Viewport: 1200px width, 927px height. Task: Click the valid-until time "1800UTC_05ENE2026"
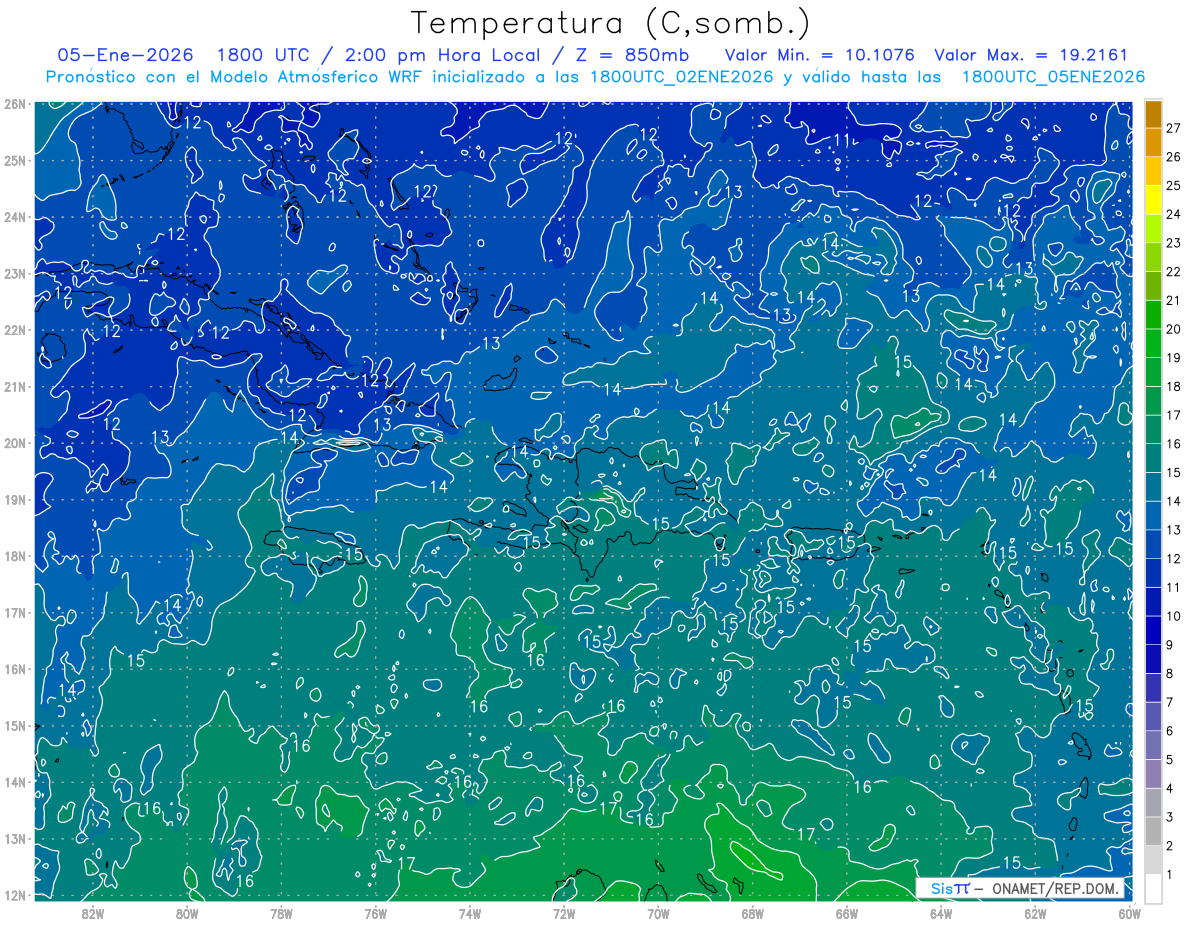pos(1053,77)
